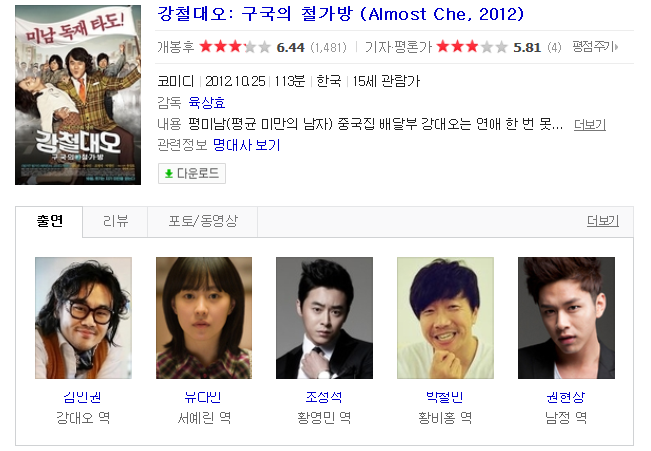Switch to the 포토/동영상 tab
This screenshot has height=451, width=651.
point(203,221)
